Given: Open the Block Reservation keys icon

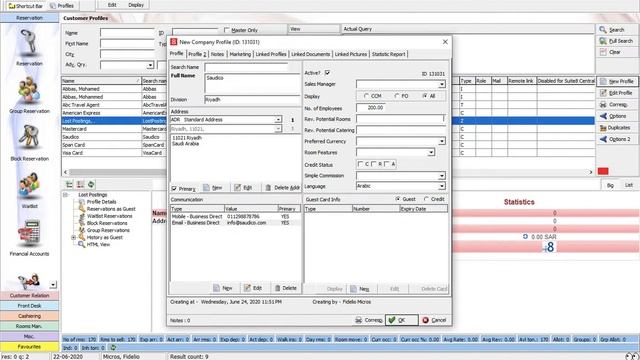Looking at the screenshot, I should click(x=29, y=138).
